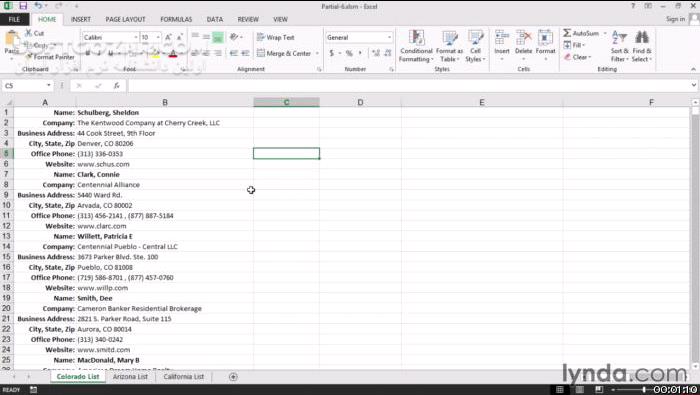Set Middle Align for cells
700x395 pixels.
point(206,37)
